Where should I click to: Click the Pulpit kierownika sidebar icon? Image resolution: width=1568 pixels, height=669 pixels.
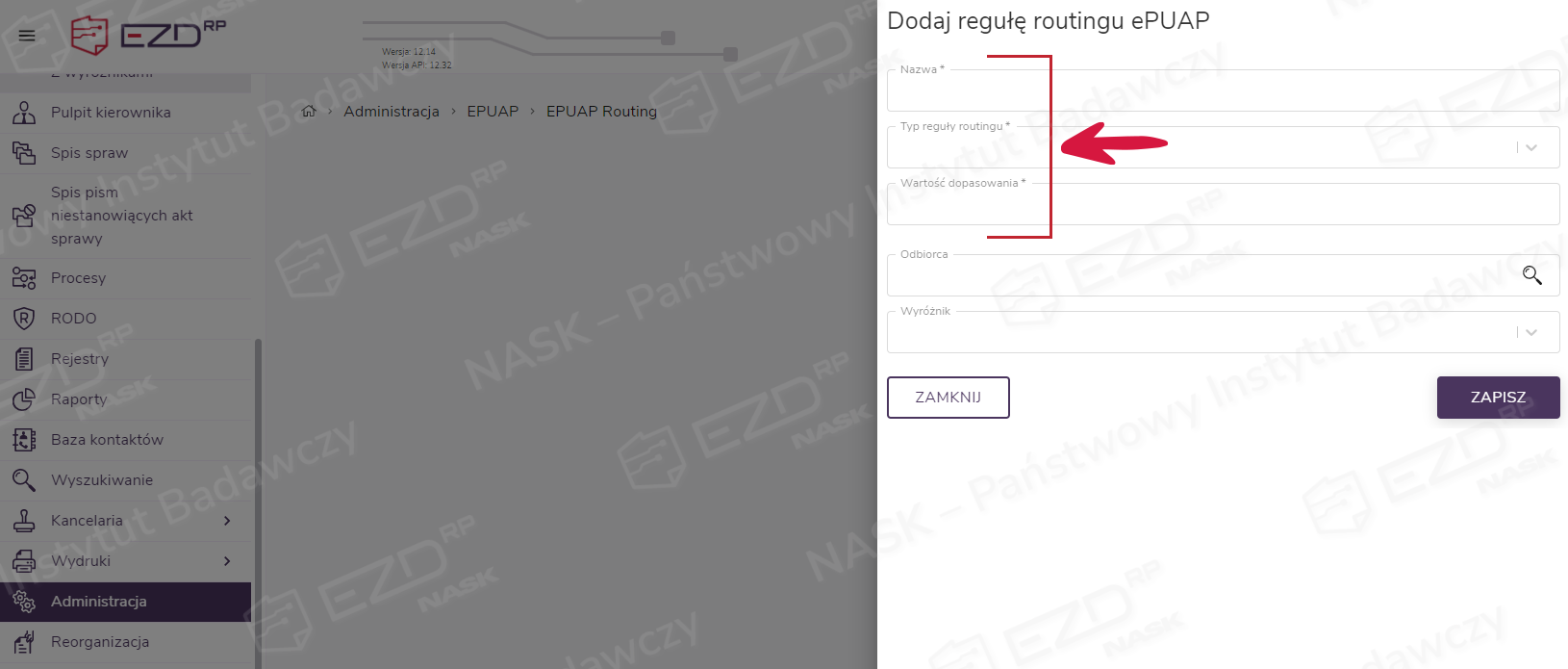tap(24, 113)
